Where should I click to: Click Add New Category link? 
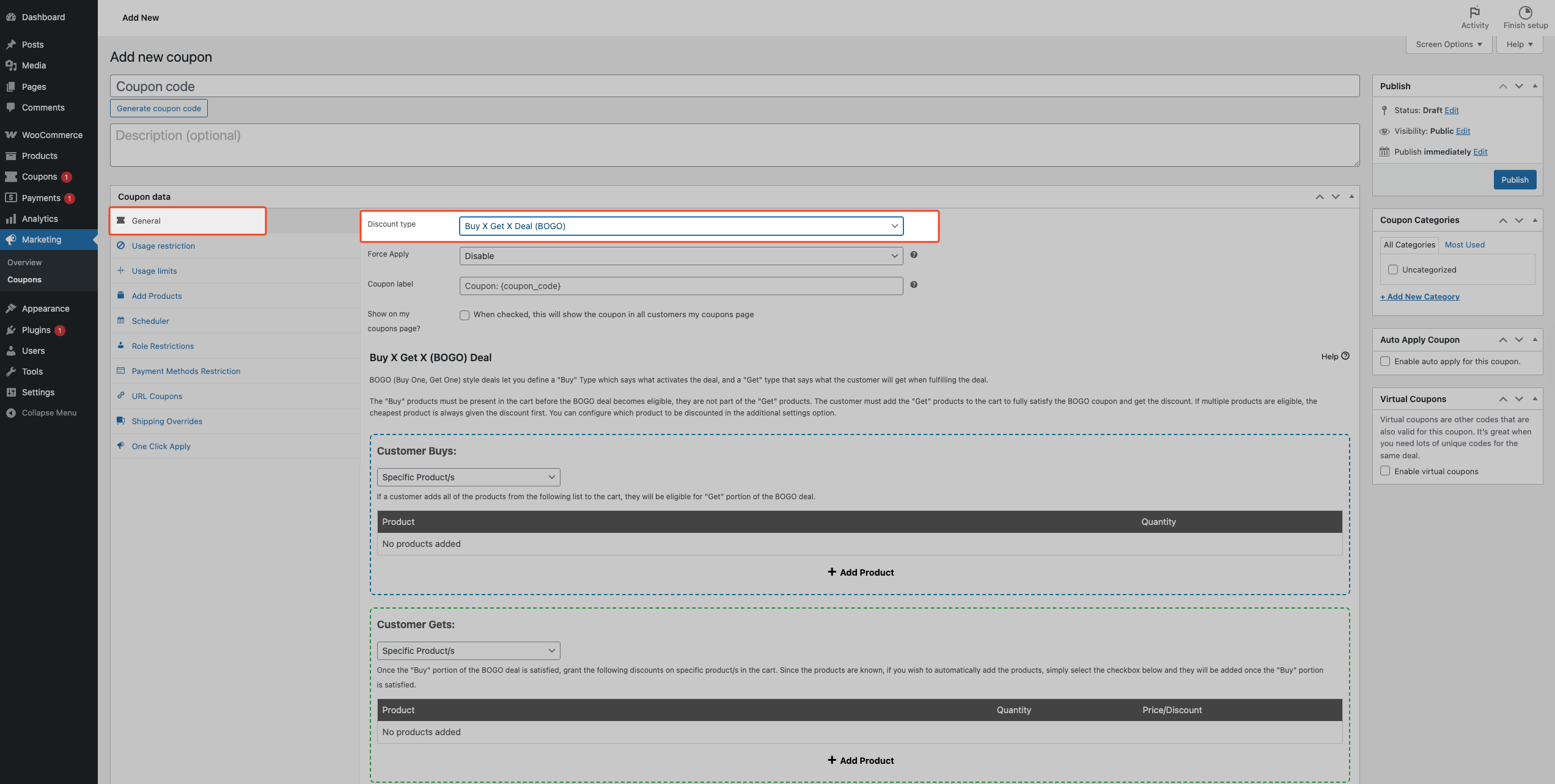(x=1419, y=296)
